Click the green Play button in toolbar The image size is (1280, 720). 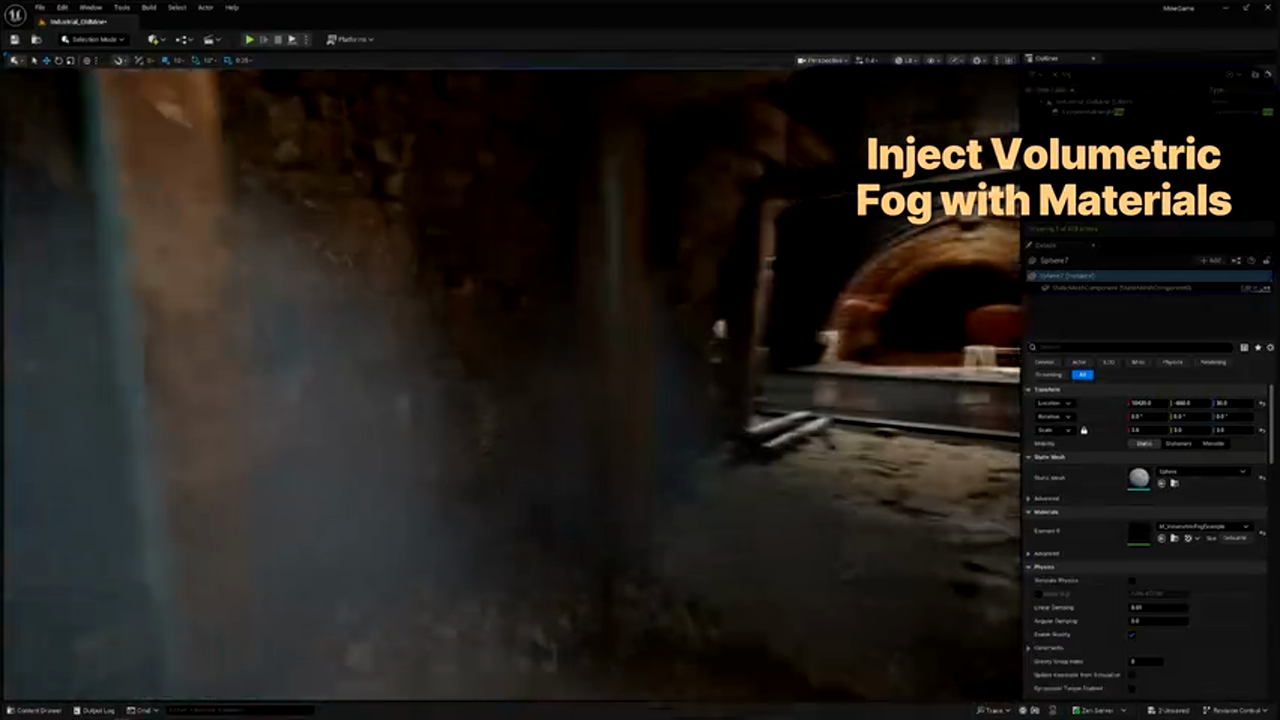(x=249, y=39)
